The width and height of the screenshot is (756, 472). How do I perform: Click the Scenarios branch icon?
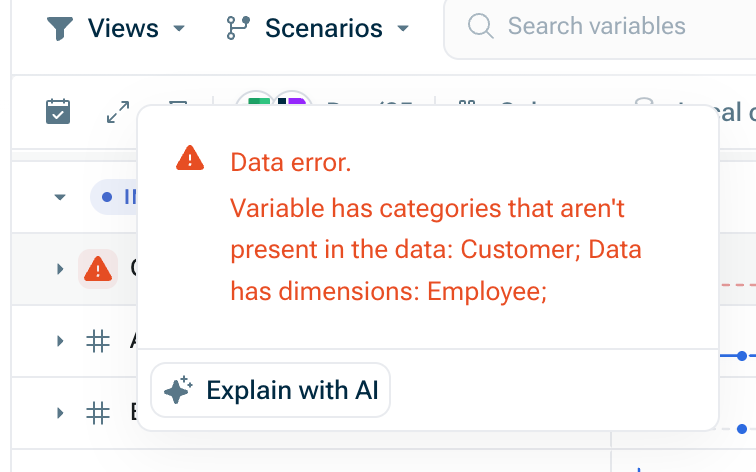[239, 28]
